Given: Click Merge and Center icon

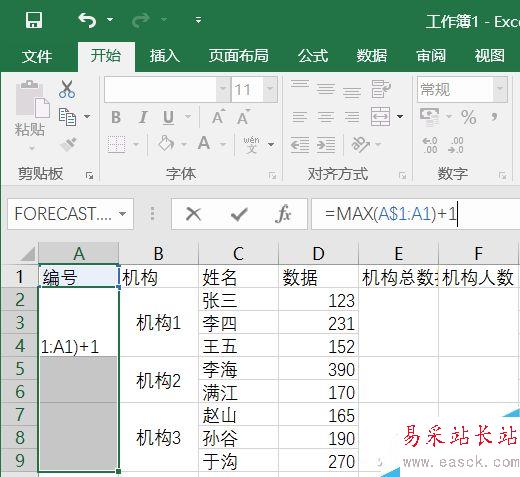Looking at the screenshot, I should (x=380, y=117).
